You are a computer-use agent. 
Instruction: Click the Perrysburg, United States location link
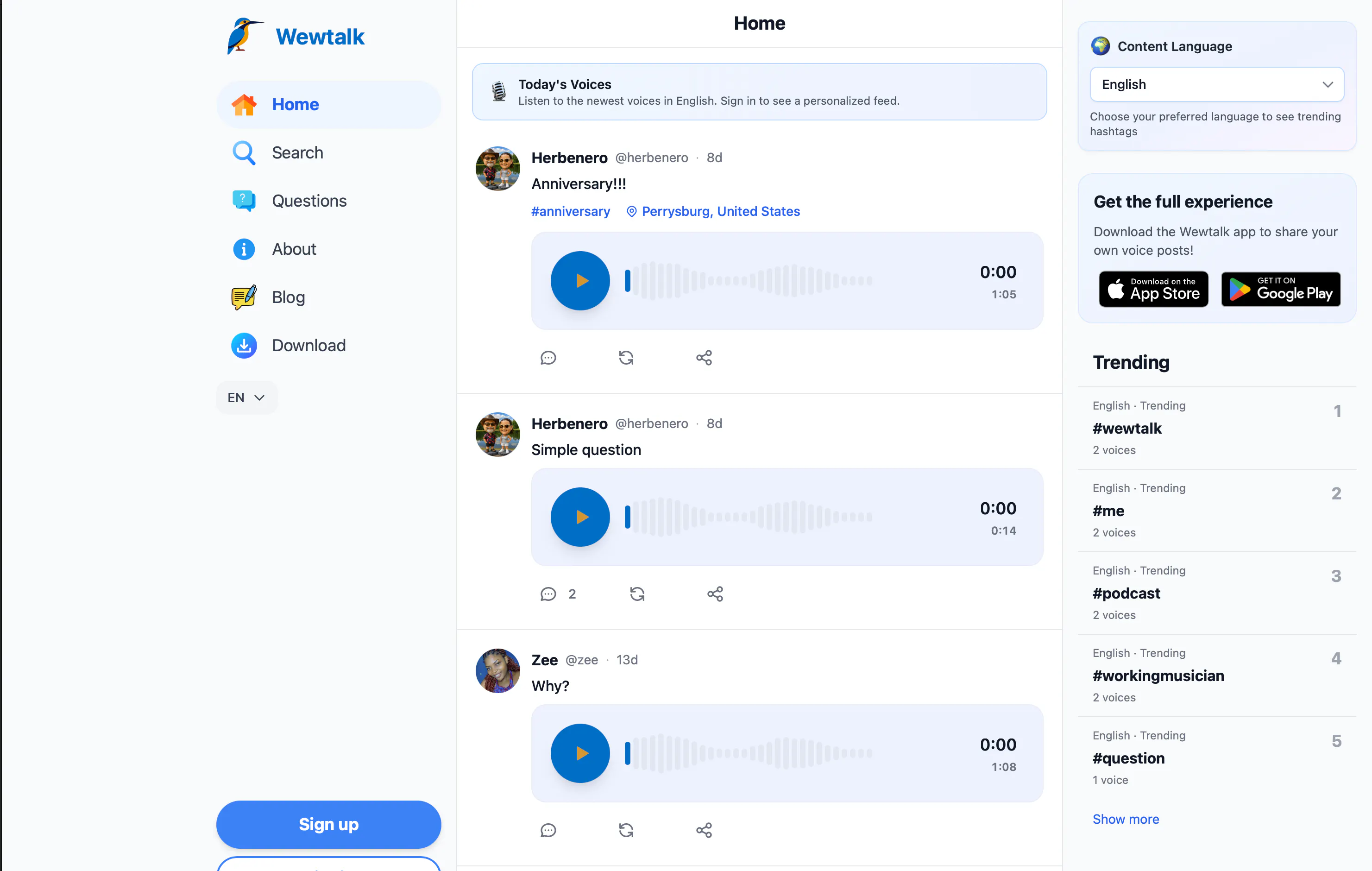click(x=713, y=211)
